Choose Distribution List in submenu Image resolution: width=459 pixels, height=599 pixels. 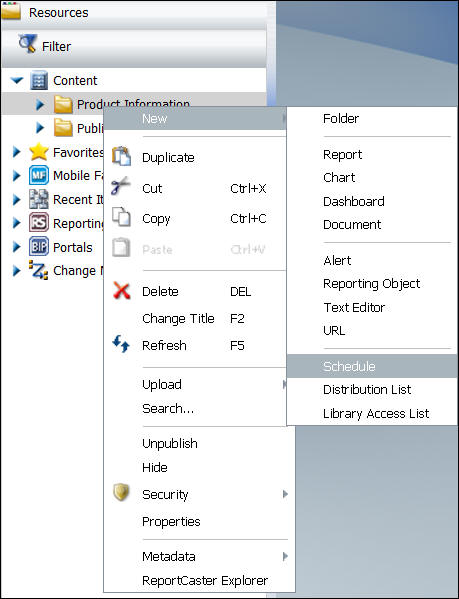(x=367, y=389)
